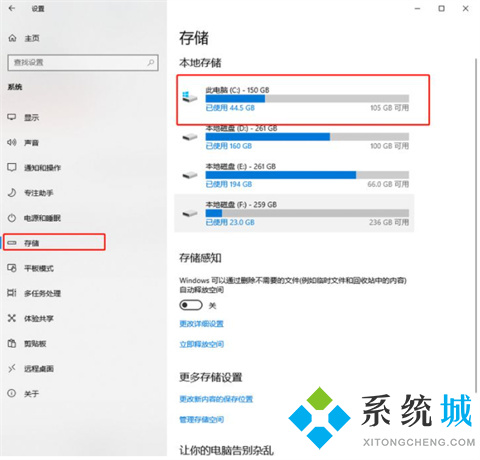
Task: Click the D: drive usage bar
Action: [x=307, y=137]
